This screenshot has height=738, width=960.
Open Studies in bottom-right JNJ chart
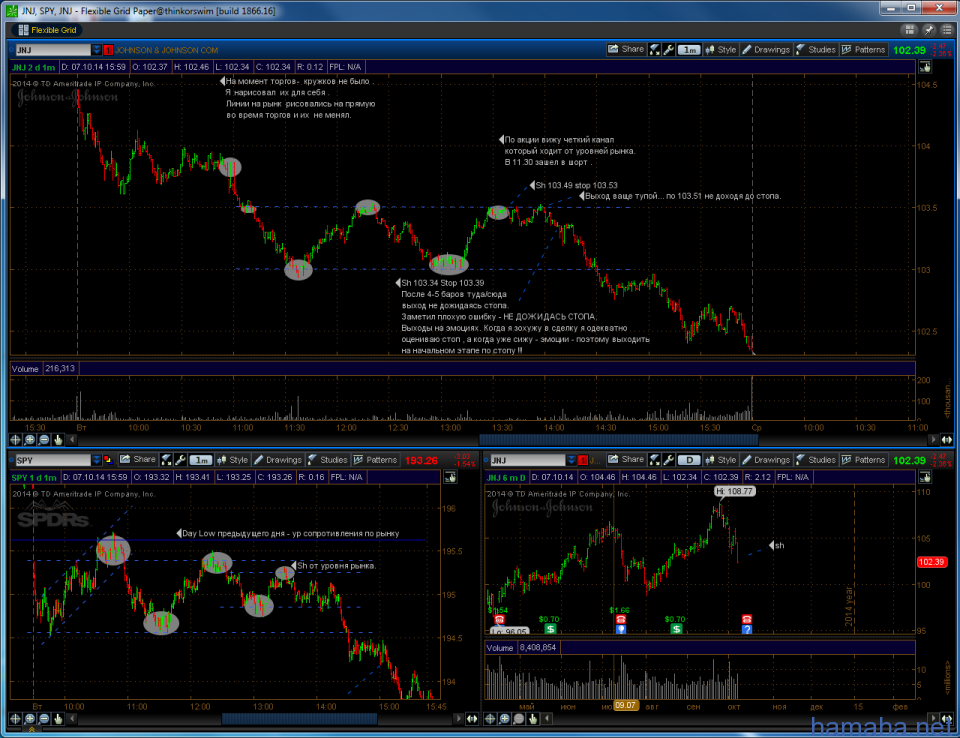click(x=815, y=460)
